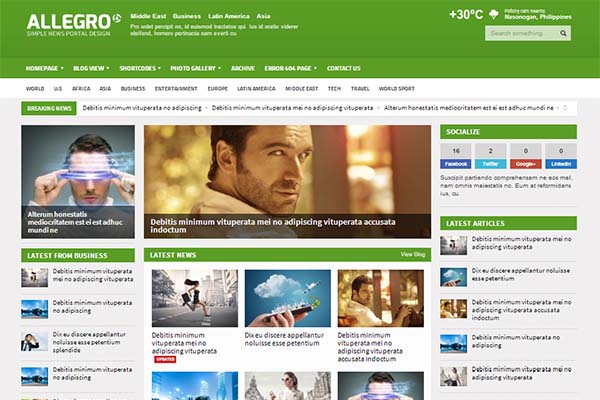The image size is (600, 400).
Task: Click the Nasonogan, Philippines location text
Action: coord(538,17)
